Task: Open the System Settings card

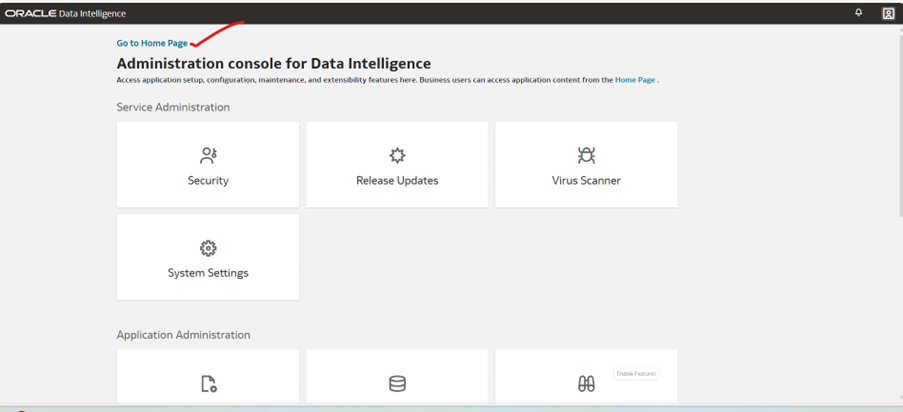Action: point(208,257)
